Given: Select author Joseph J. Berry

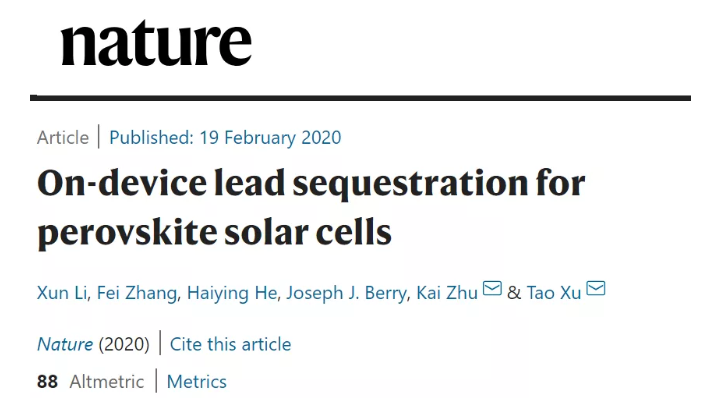Looking at the screenshot, I should click(346, 293).
